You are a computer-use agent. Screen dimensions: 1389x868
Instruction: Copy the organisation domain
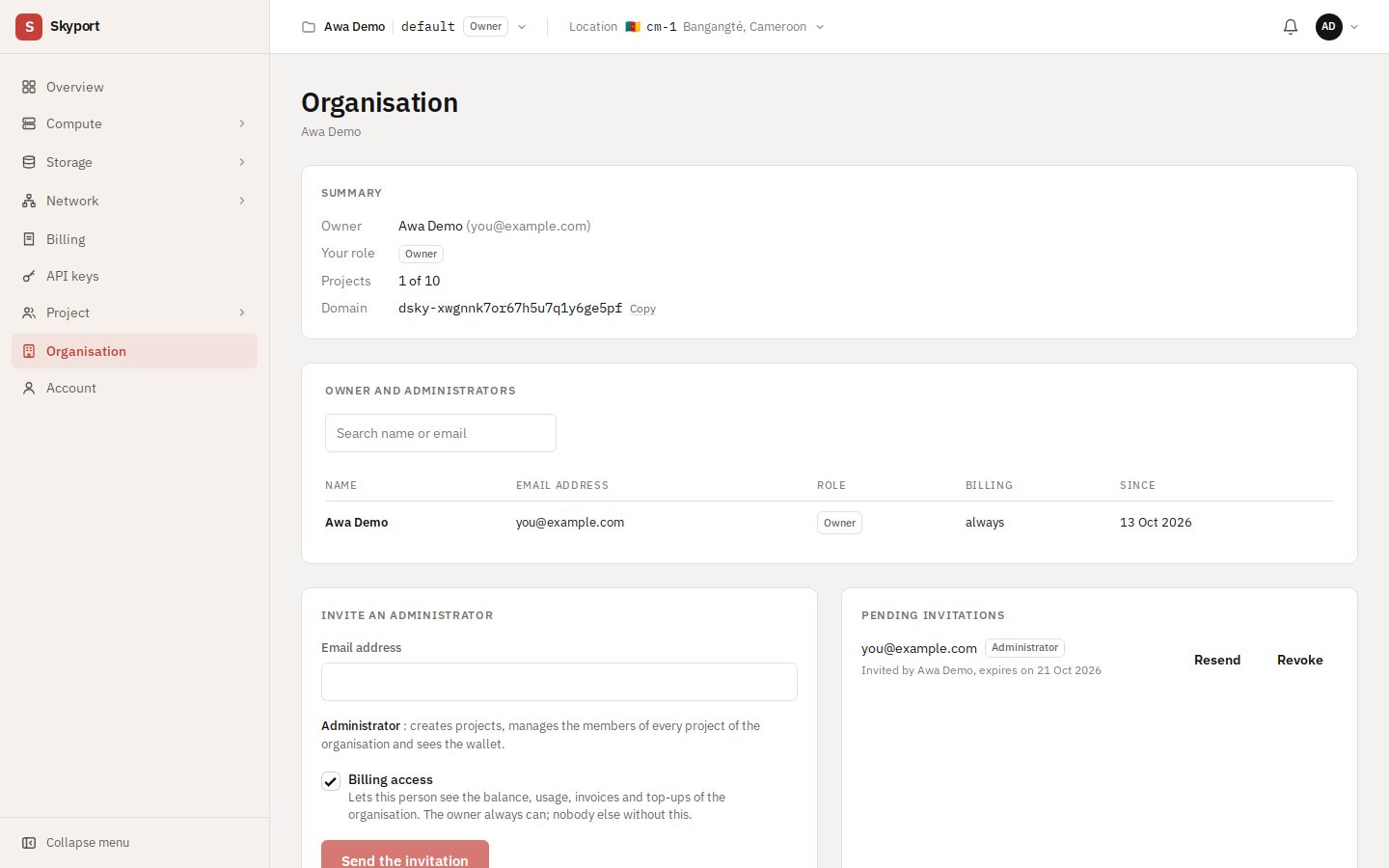[x=642, y=309]
